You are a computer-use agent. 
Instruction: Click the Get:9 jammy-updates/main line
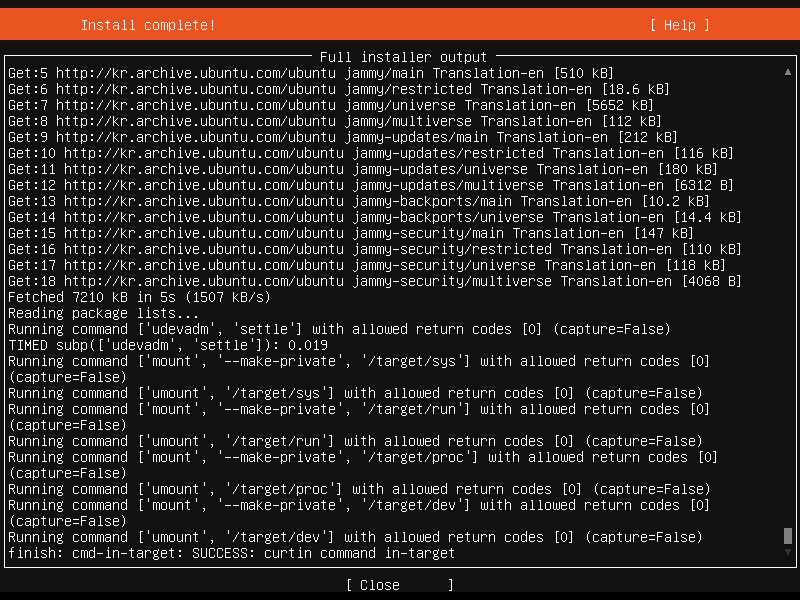(x=343, y=137)
